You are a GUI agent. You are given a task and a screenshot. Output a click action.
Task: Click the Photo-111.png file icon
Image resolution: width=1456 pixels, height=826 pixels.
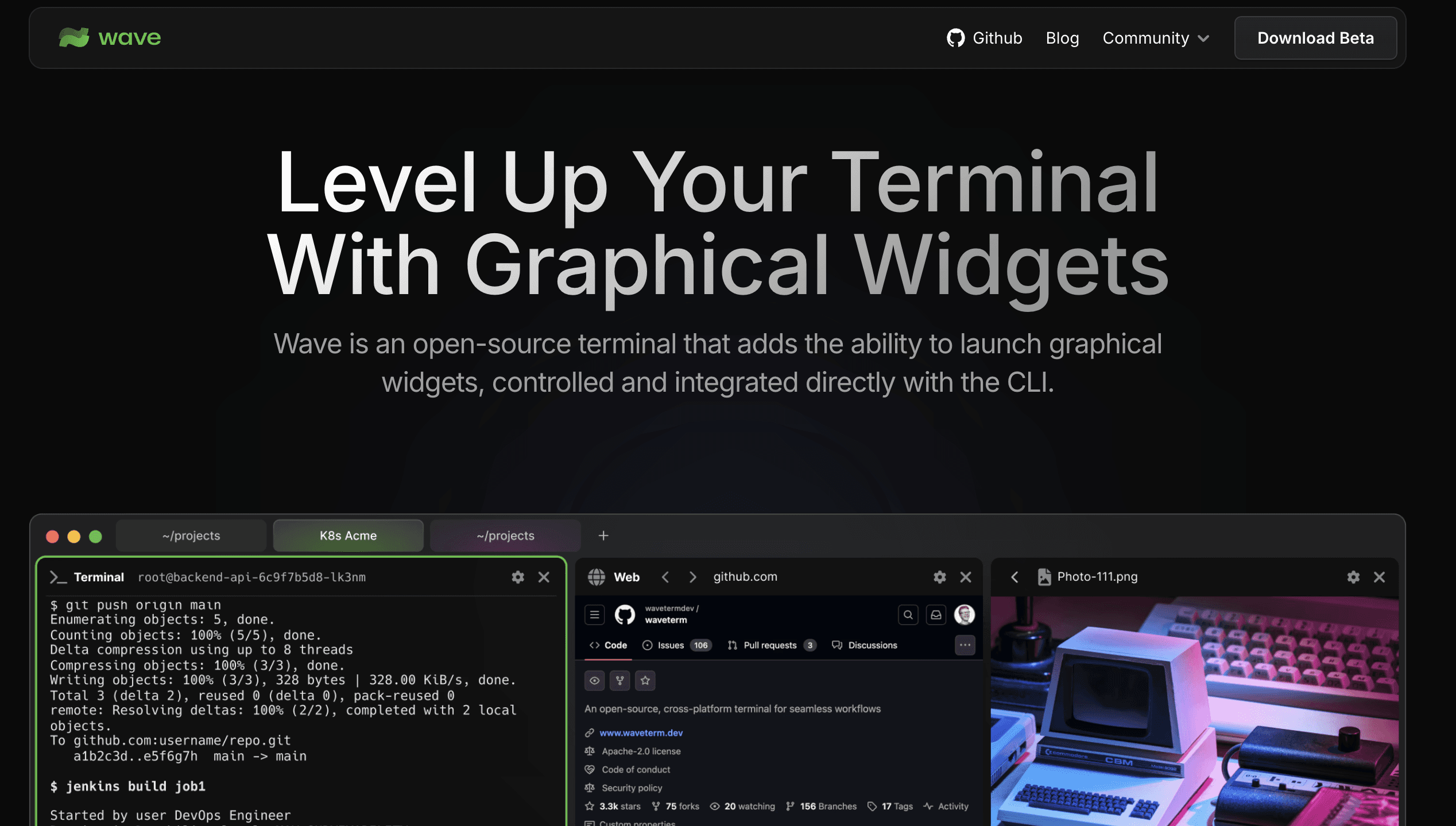pos(1044,577)
